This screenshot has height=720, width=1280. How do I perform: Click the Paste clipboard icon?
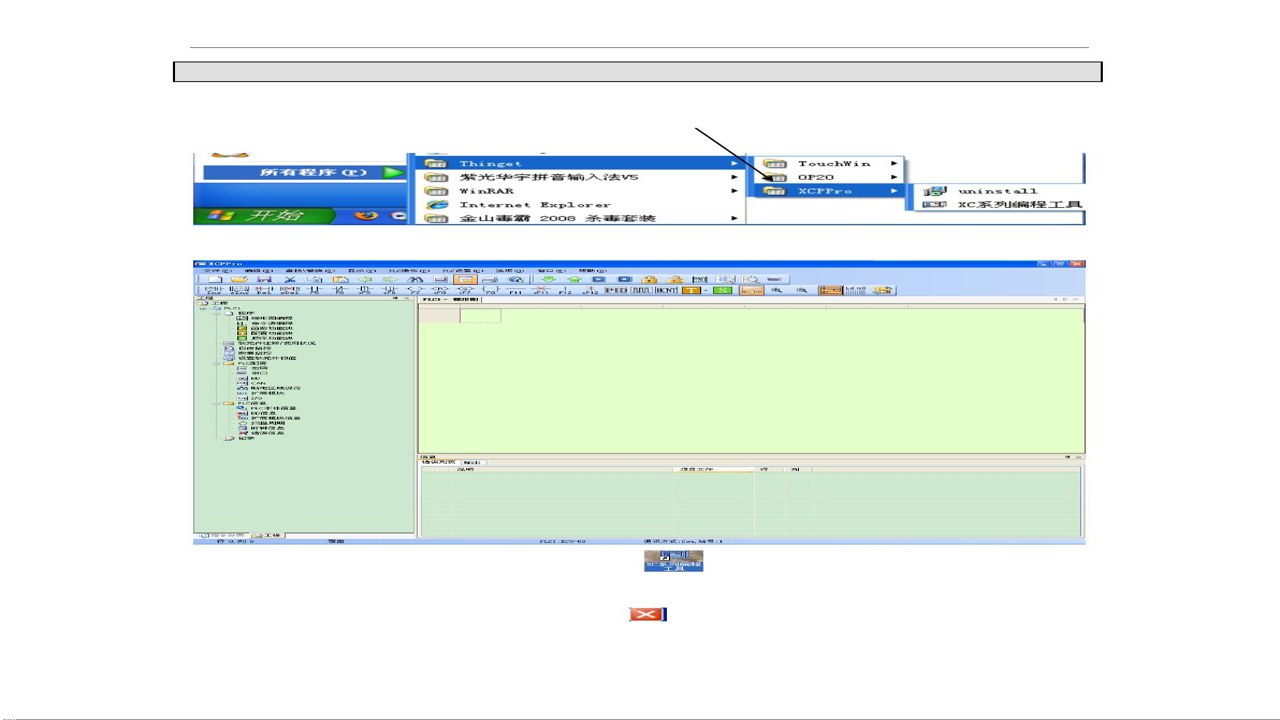[340, 279]
